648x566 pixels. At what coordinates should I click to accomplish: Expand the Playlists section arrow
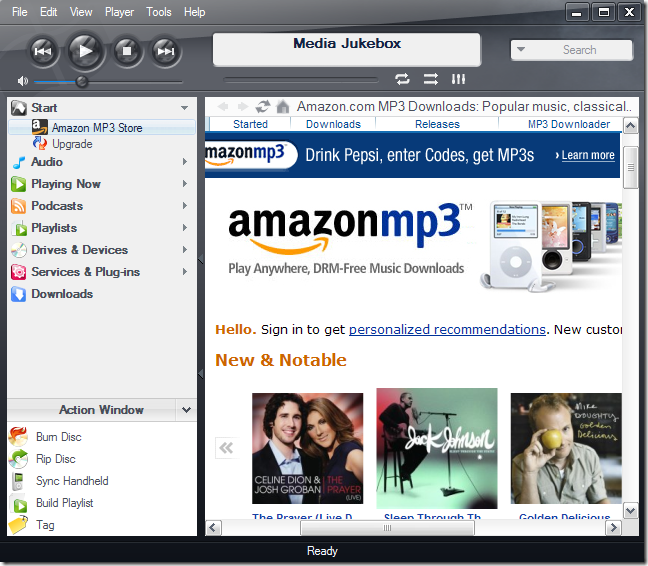coord(185,227)
